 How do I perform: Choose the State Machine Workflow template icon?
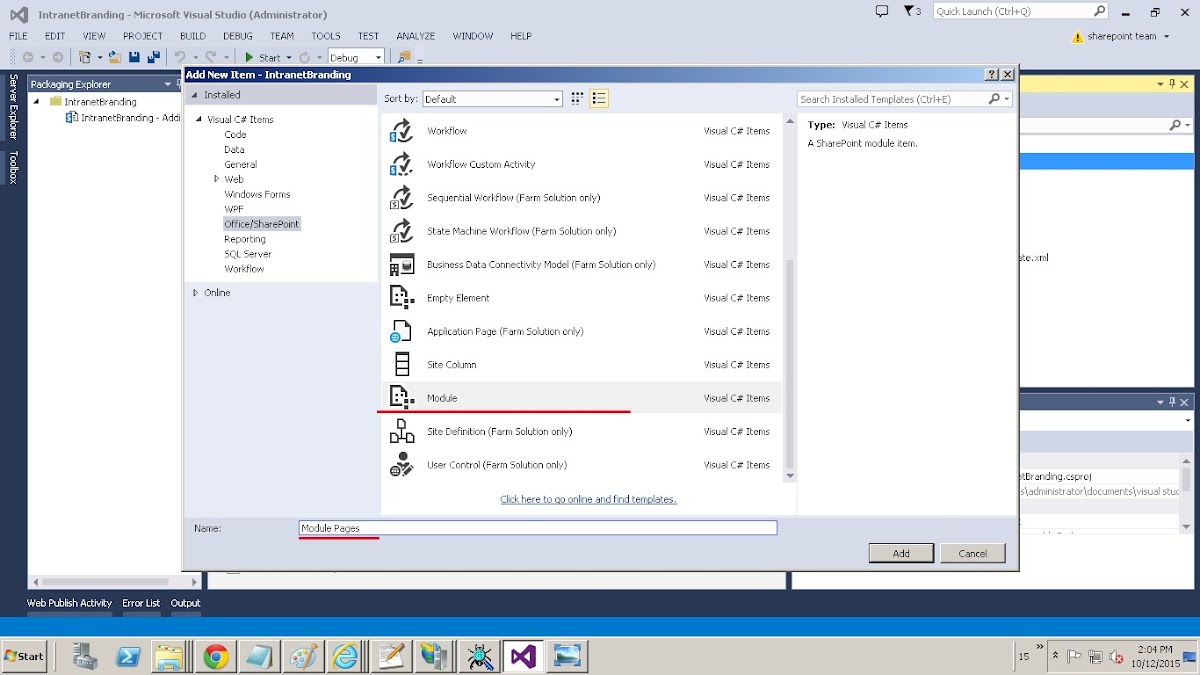click(401, 231)
